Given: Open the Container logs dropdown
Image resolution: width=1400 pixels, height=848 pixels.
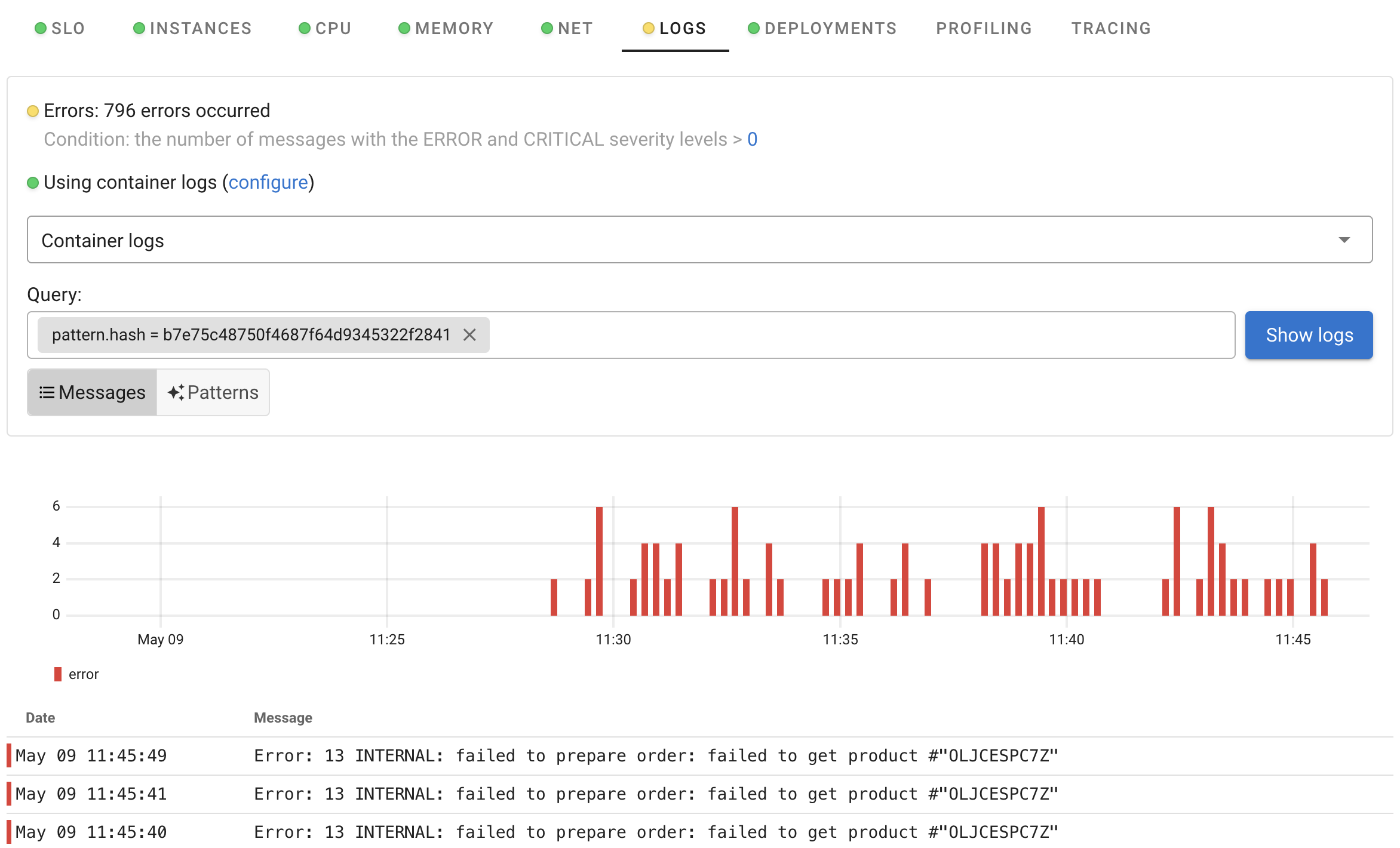Looking at the screenshot, I should [699, 239].
